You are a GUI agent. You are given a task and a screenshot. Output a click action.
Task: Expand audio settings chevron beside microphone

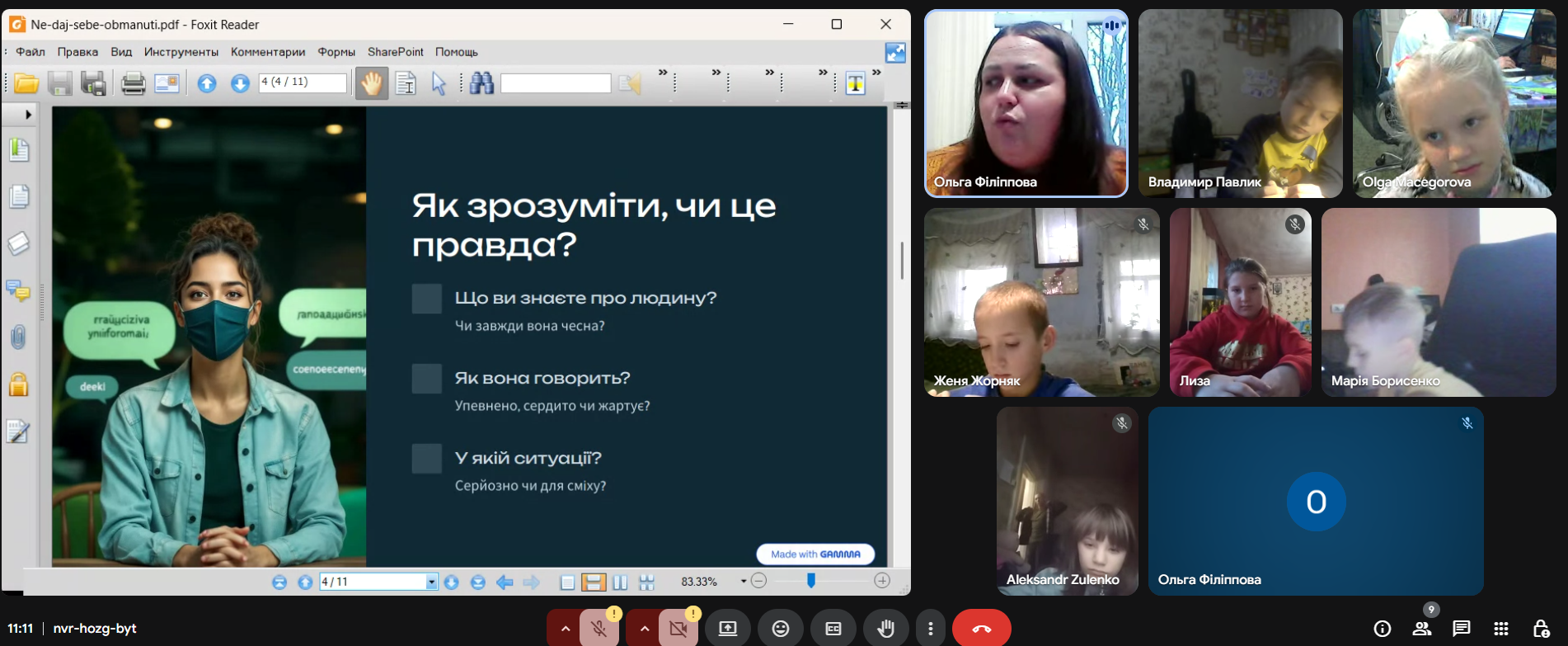point(565,629)
